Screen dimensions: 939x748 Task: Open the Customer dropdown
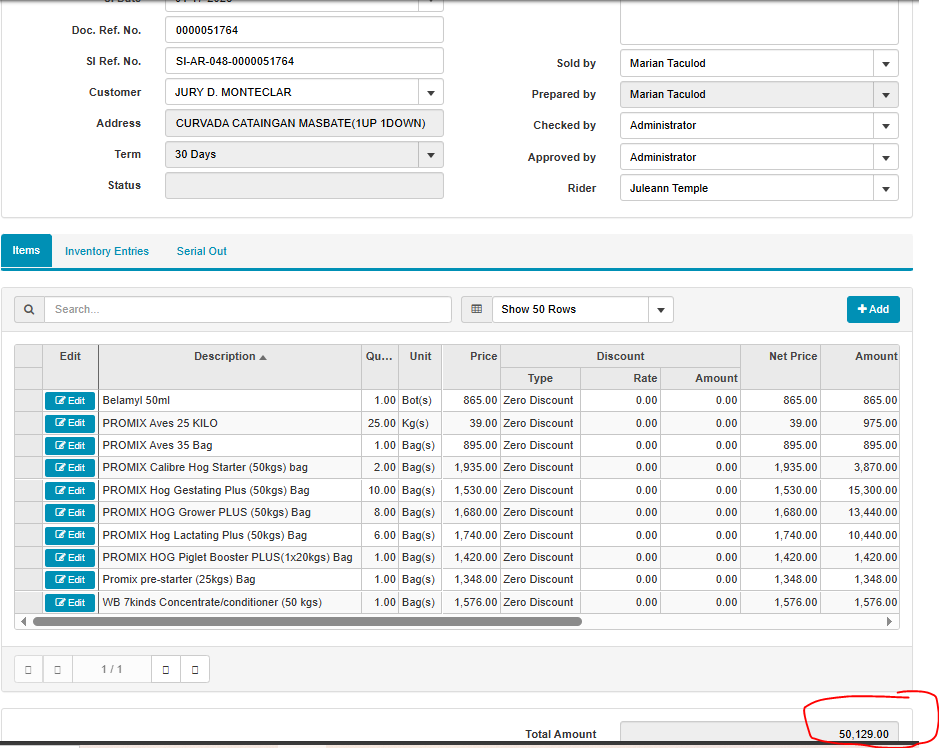(430, 93)
